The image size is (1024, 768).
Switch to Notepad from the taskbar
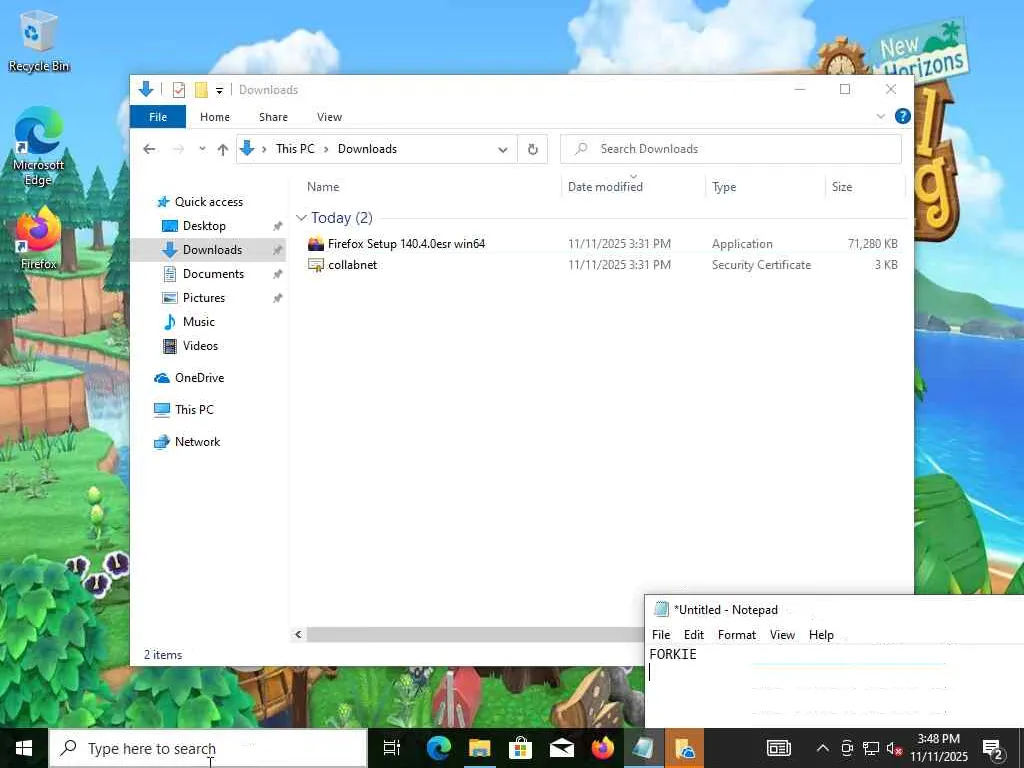point(644,748)
